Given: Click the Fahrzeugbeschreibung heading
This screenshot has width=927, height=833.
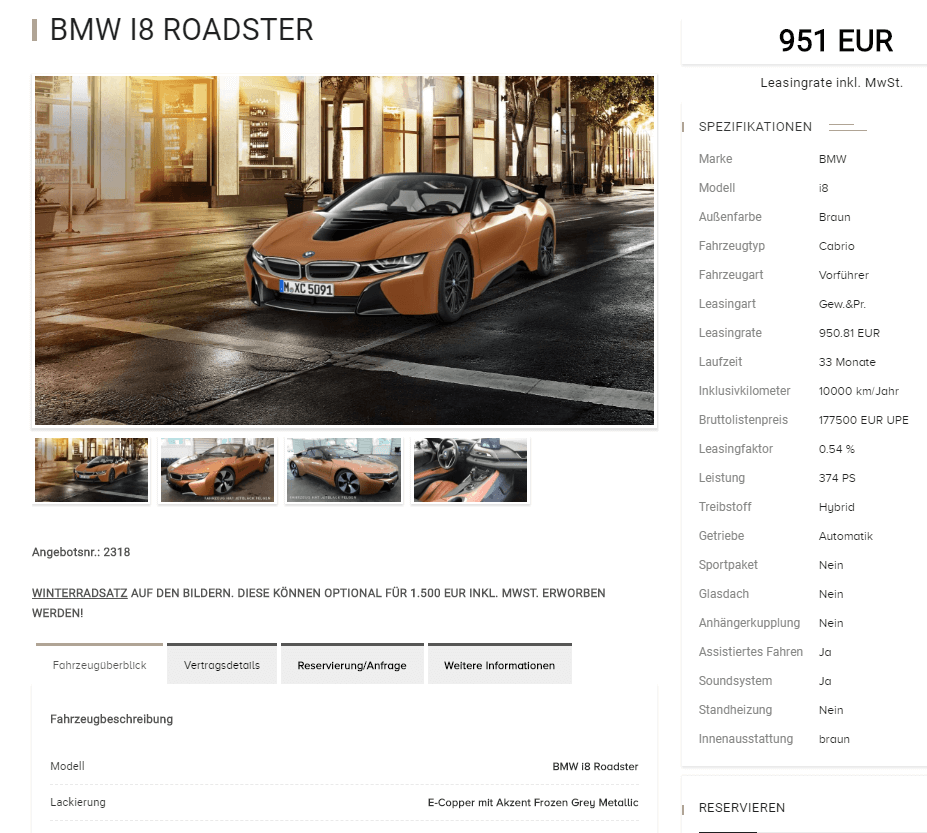Looking at the screenshot, I should (112, 719).
